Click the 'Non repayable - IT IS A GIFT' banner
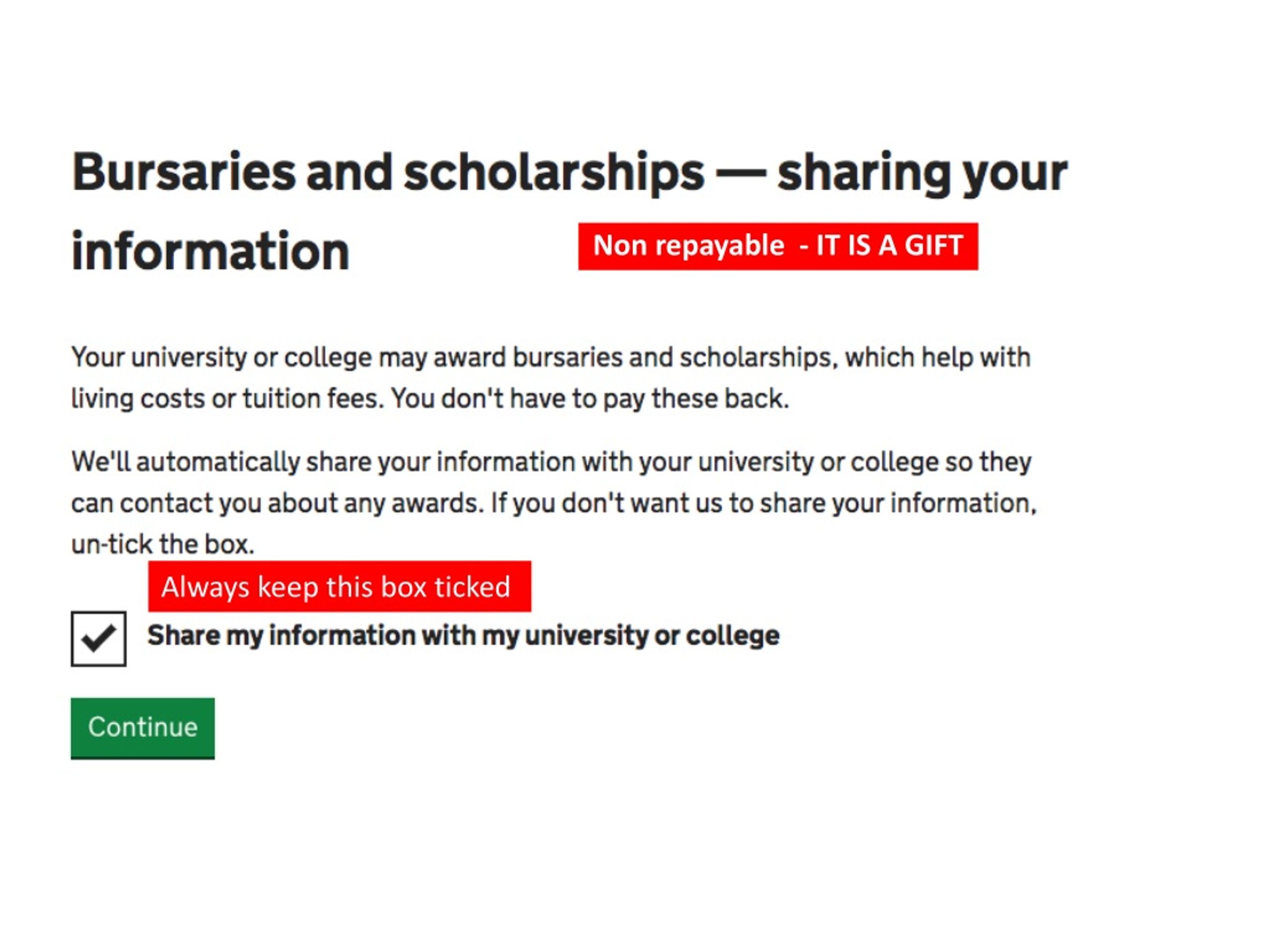The width and height of the screenshot is (1270, 952). [x=778, y=246]
